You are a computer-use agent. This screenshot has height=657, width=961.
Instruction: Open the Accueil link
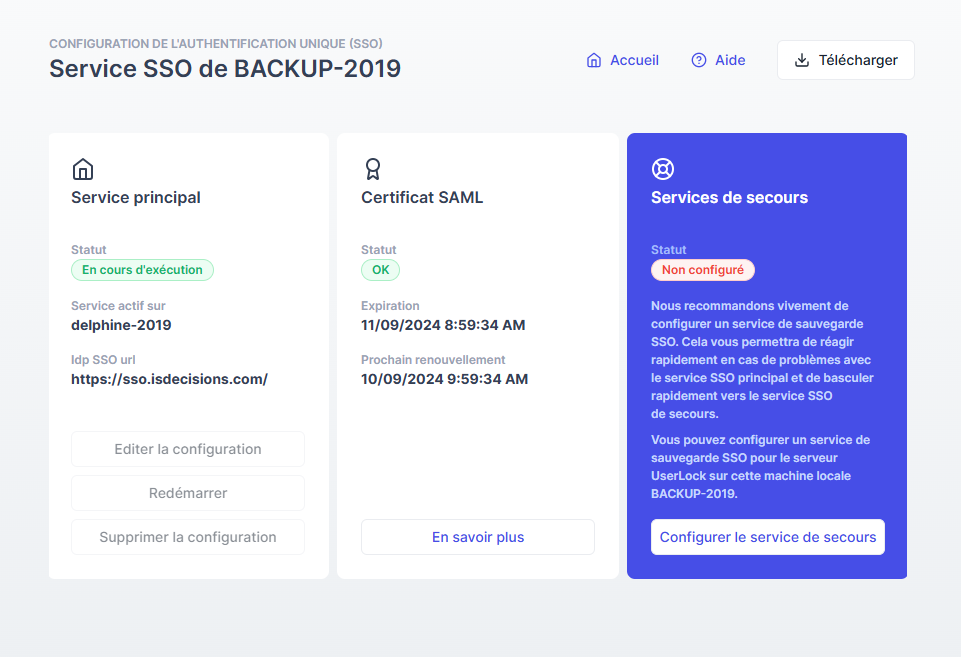click(x=634, y=60)
